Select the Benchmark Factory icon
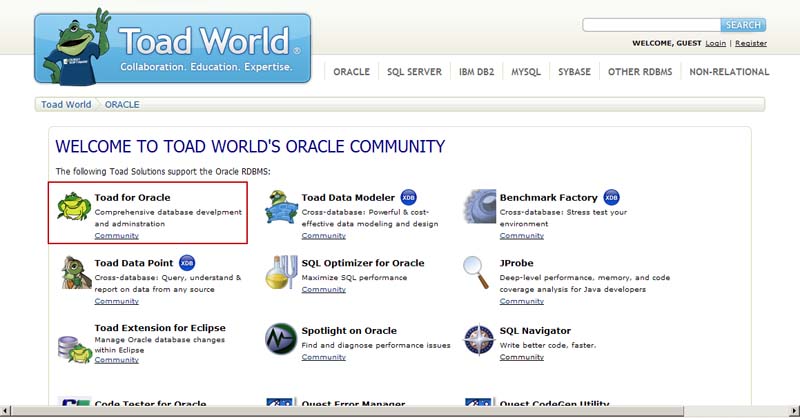800x418 pixels. 480,207
